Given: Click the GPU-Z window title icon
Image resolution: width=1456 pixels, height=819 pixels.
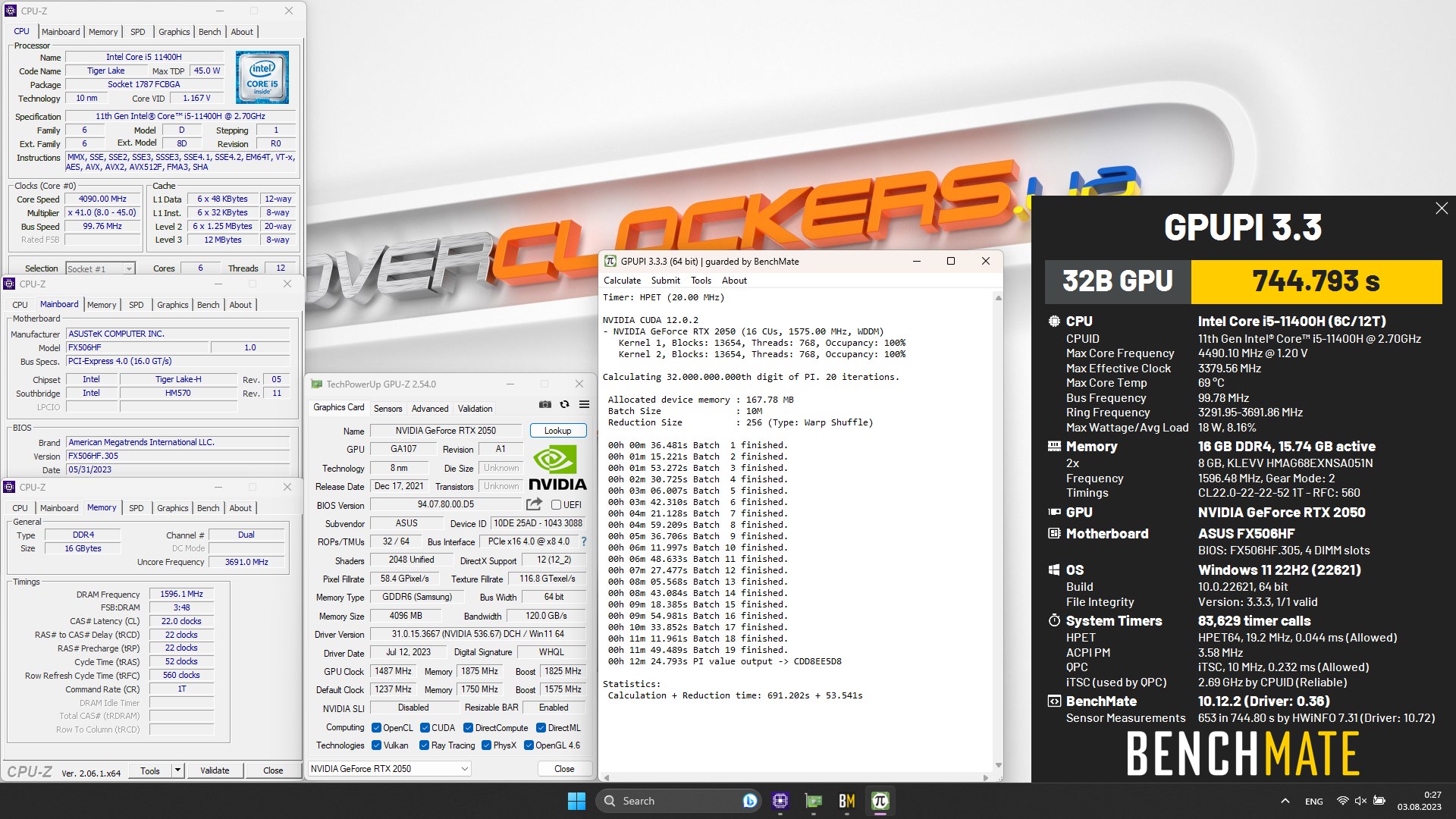Looking at the screenshot, I should click(x=315, y=384).
